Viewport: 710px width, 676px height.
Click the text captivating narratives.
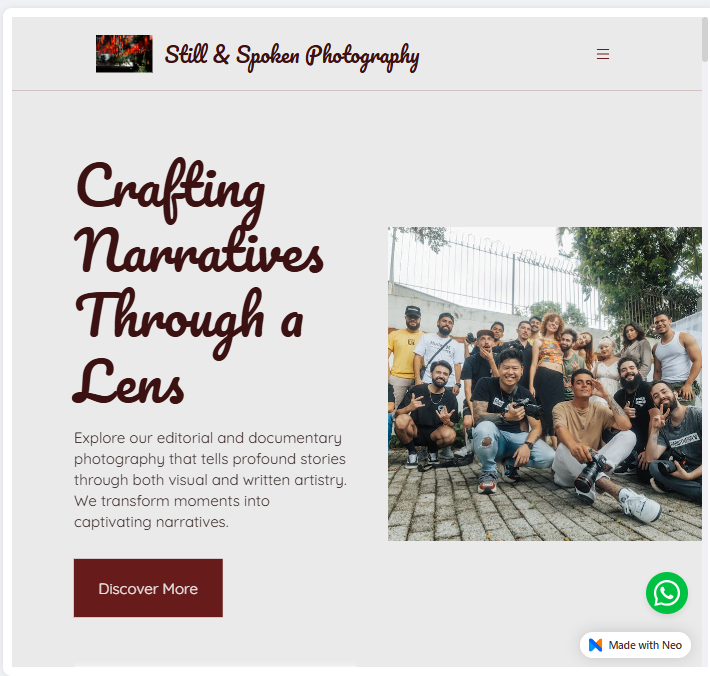click(151, 522)
